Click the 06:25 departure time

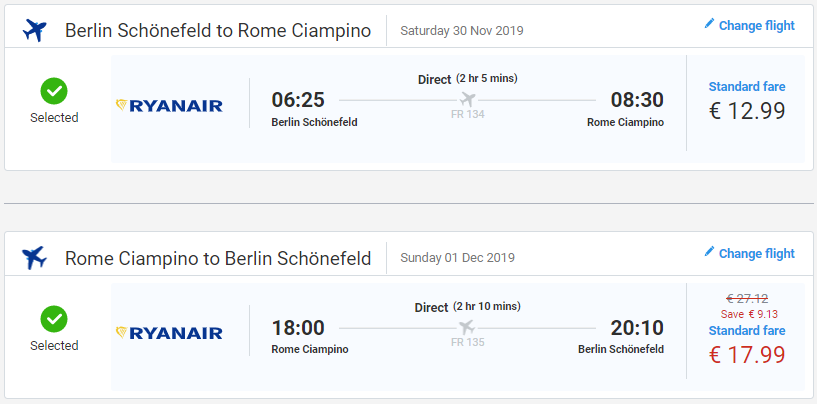point(298,100)
